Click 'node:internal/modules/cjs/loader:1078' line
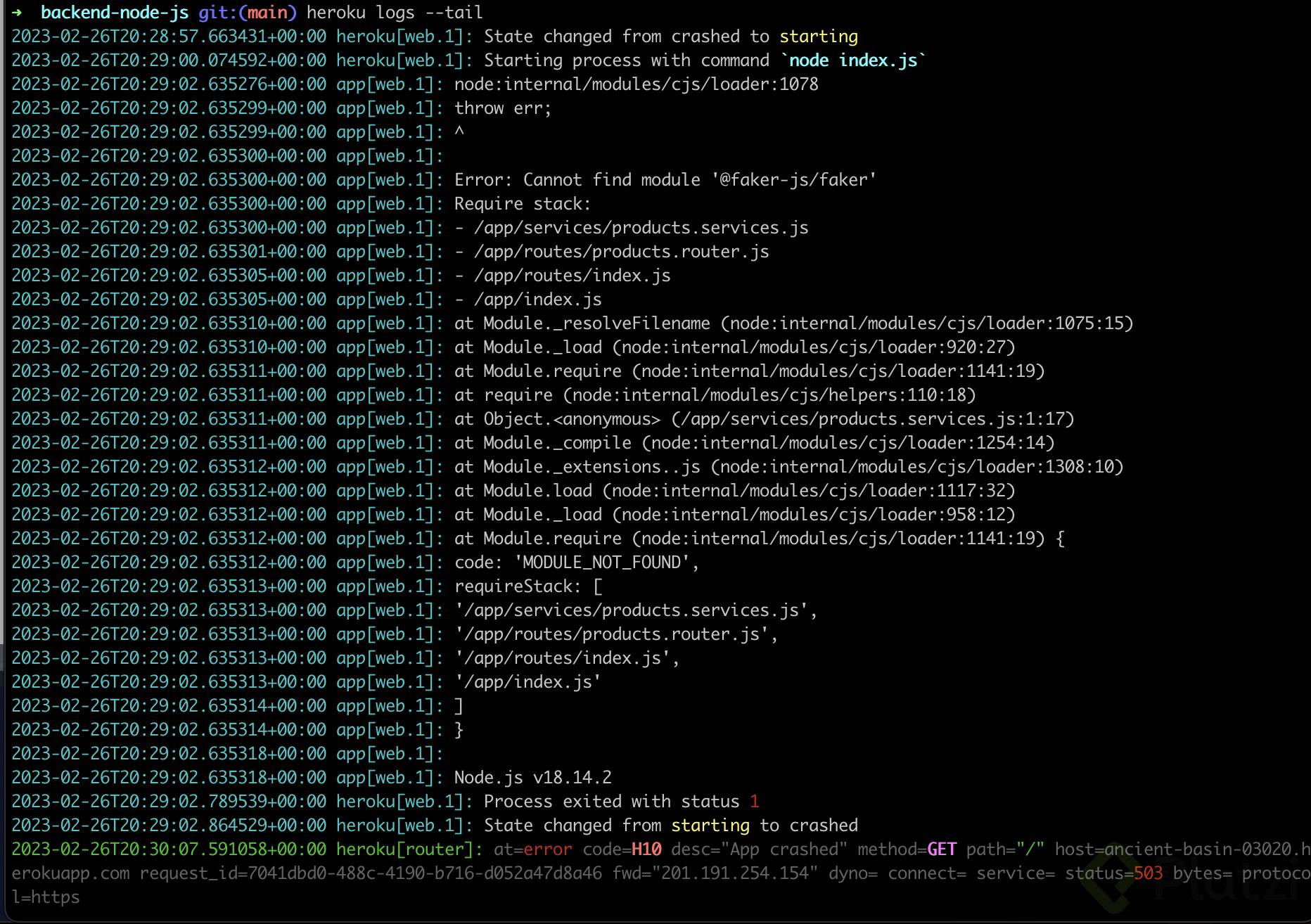 coord(637,84)
